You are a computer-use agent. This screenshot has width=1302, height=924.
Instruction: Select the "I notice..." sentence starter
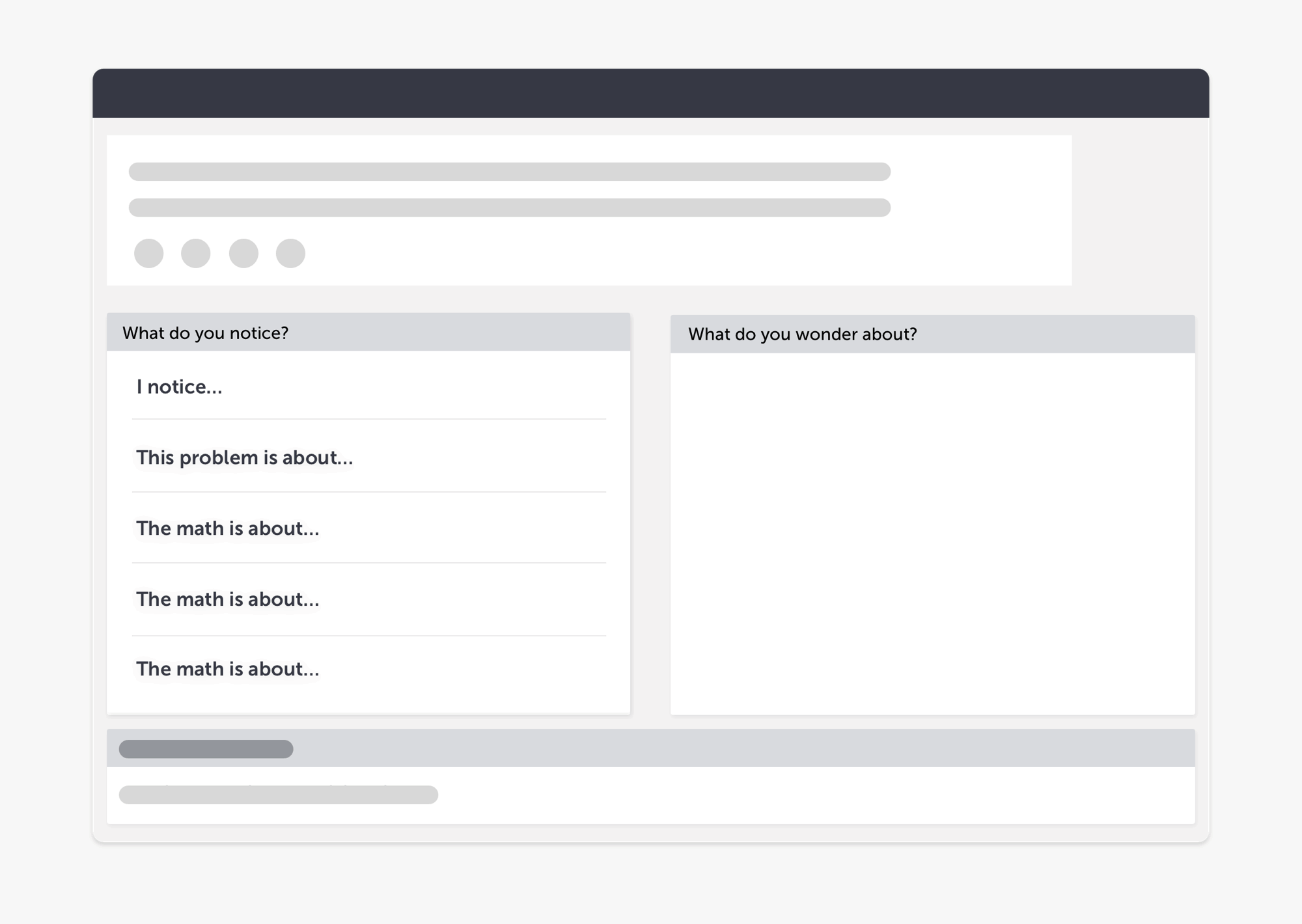point(179,387)
